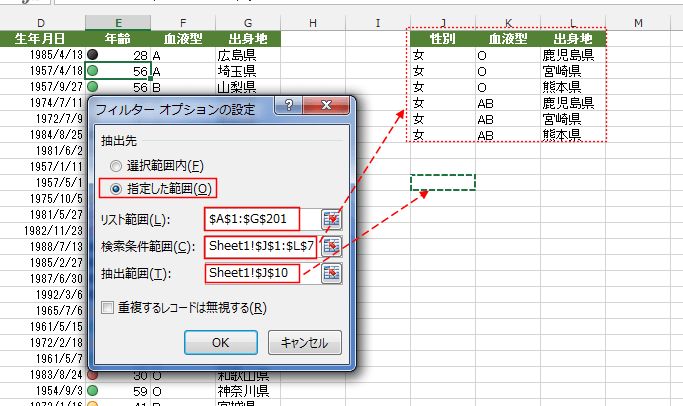Click the criteria range selector icon
The height and width of the screenshot is (406, 683).
331,247
